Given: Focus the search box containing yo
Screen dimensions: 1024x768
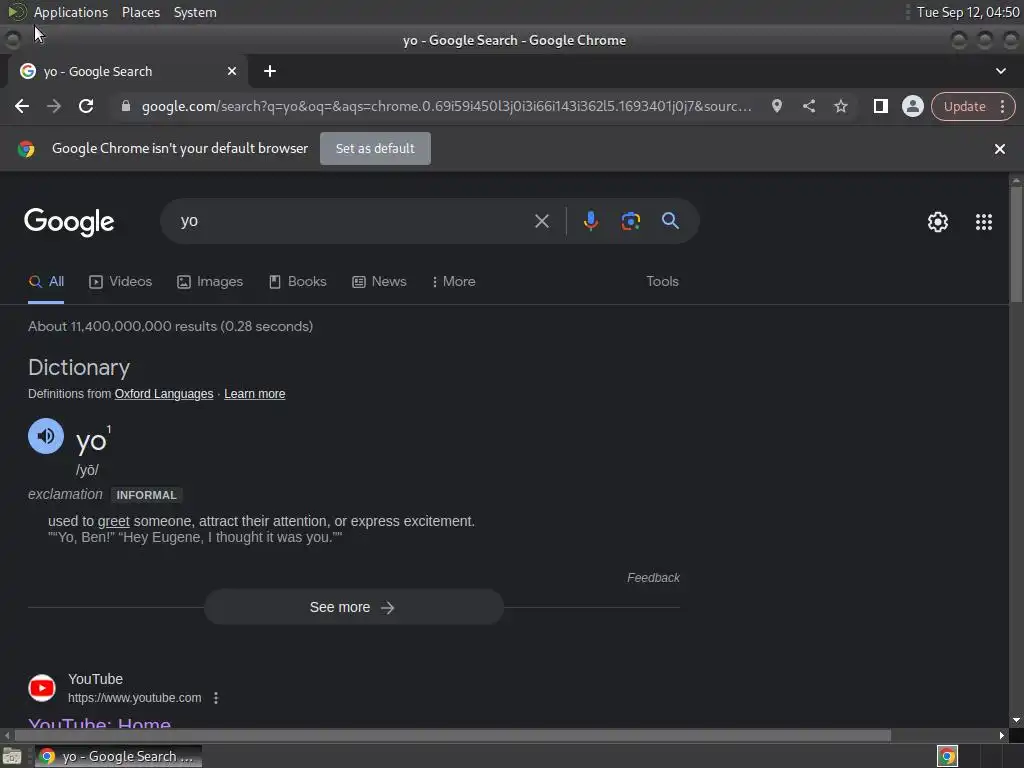Looking at the screenshot, I should (353, 221).
